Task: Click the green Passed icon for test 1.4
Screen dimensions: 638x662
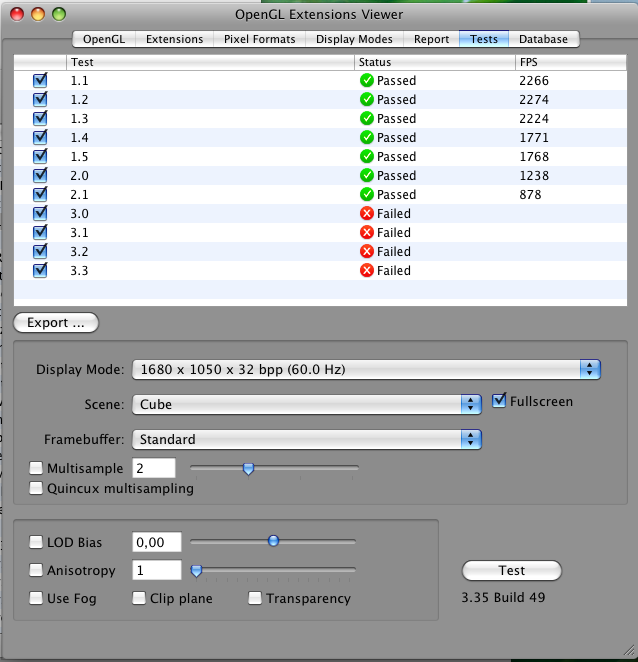Action: coord(367,137)
